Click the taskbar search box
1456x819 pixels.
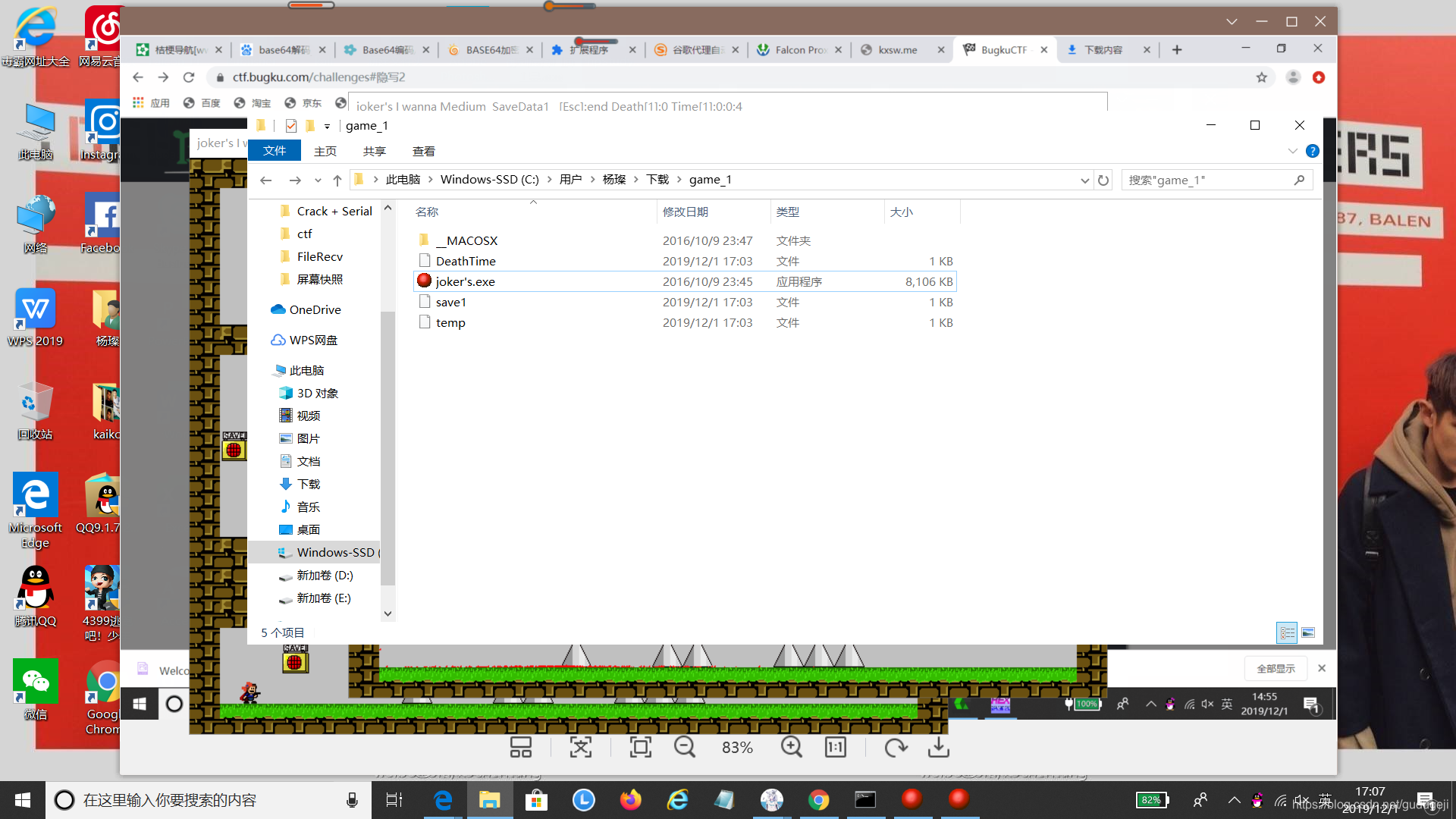209,799
